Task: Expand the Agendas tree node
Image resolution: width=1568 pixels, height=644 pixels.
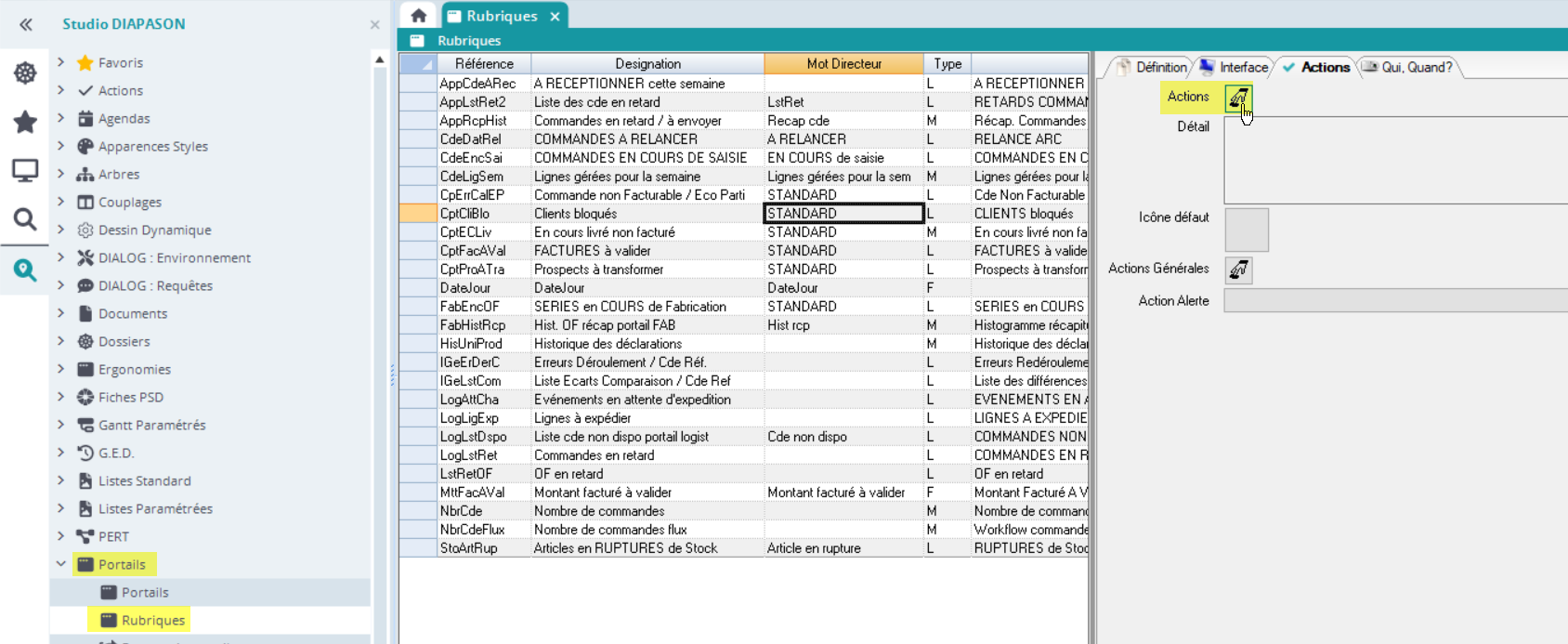Action: click(61, 118)
